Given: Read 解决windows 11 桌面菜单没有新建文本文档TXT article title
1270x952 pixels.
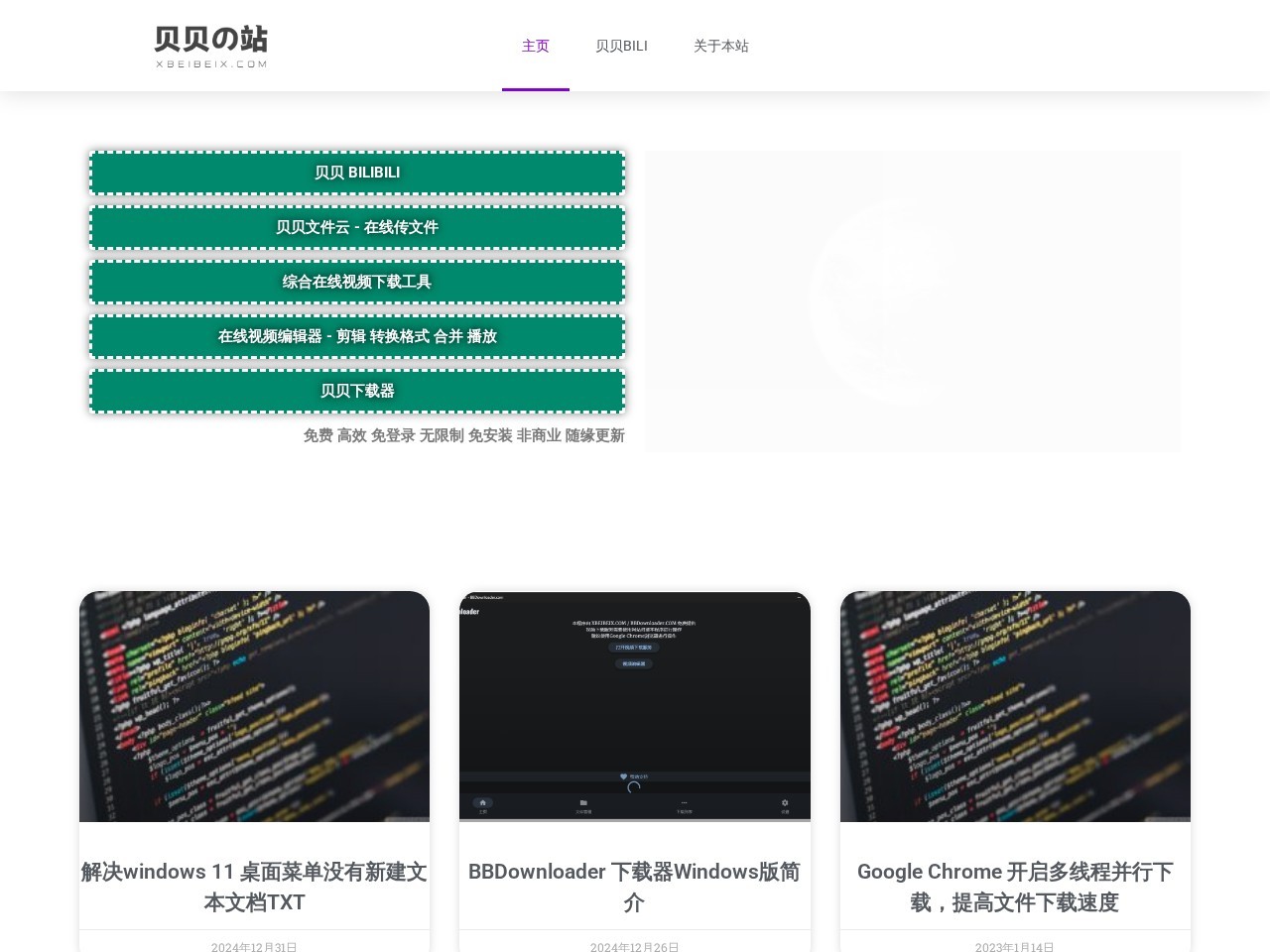Looking at the screenshot, I should pos(254,887).
